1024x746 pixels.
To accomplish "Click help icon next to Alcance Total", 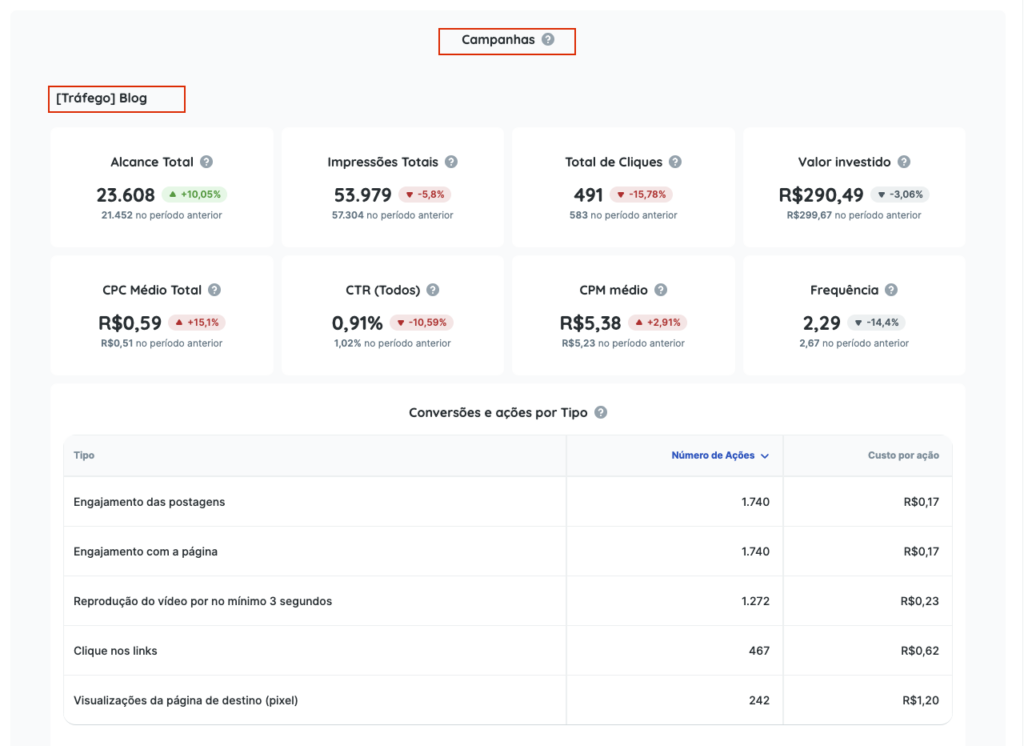I will (206, 162).
